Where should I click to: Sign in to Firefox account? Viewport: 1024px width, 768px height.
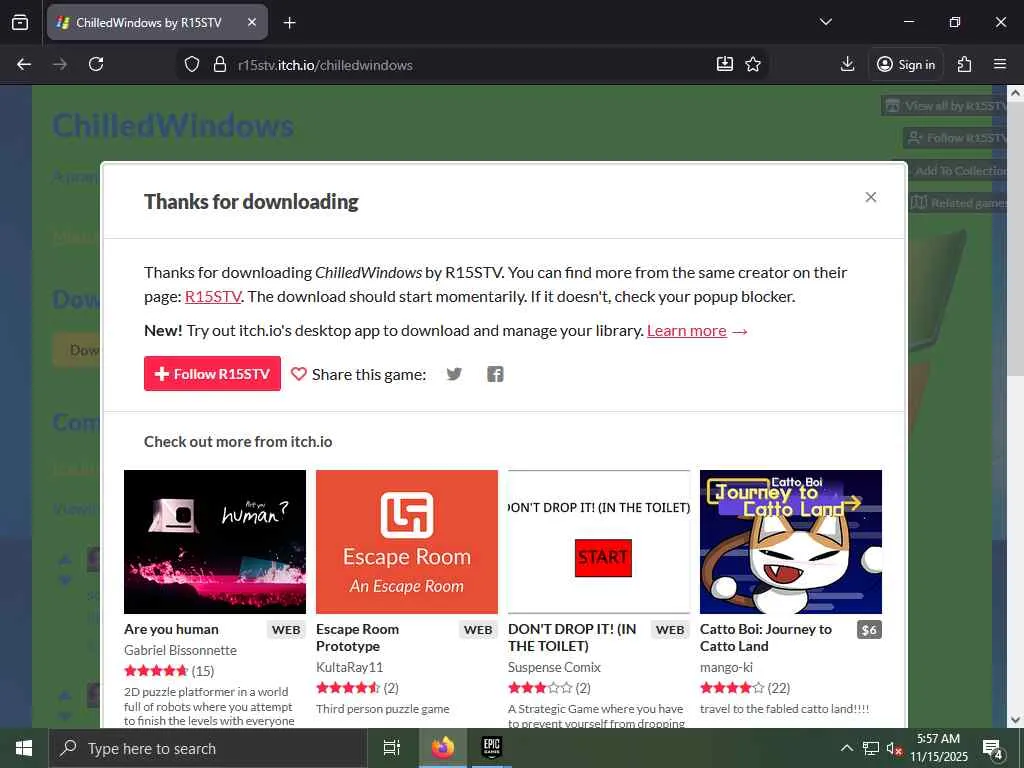coord(906,64)
